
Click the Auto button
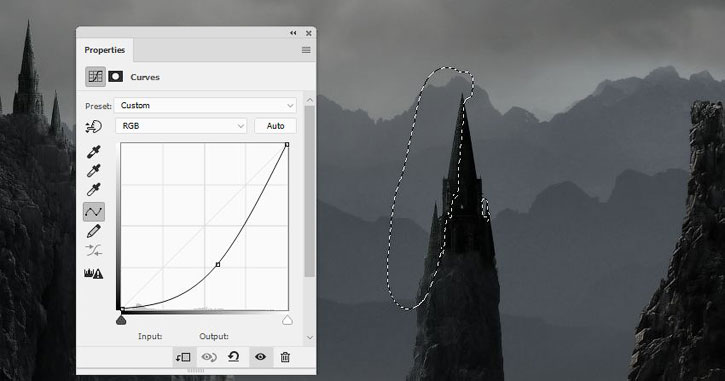pos(276,126)
